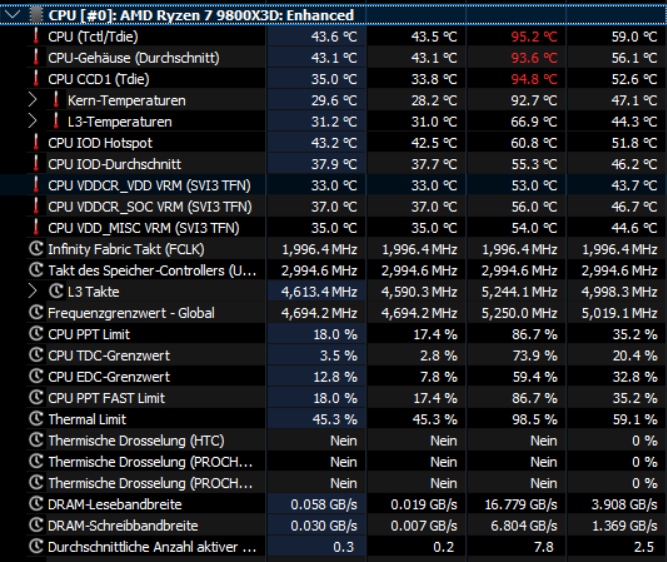Click the red 95.2 °C maximum value
Image resolution: width=667 pixels, height=562 pixels.
click(x=534, y=37)
